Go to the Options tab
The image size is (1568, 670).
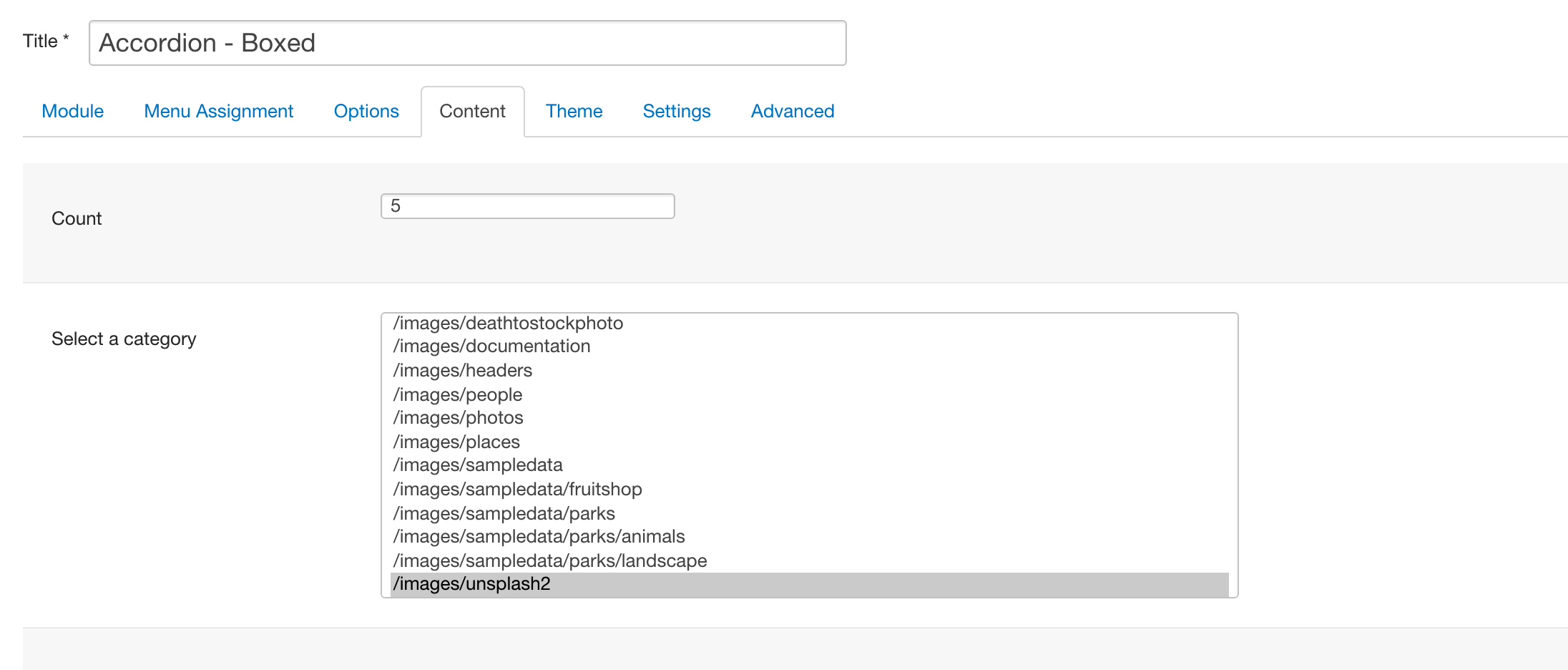tap(366, 111)
